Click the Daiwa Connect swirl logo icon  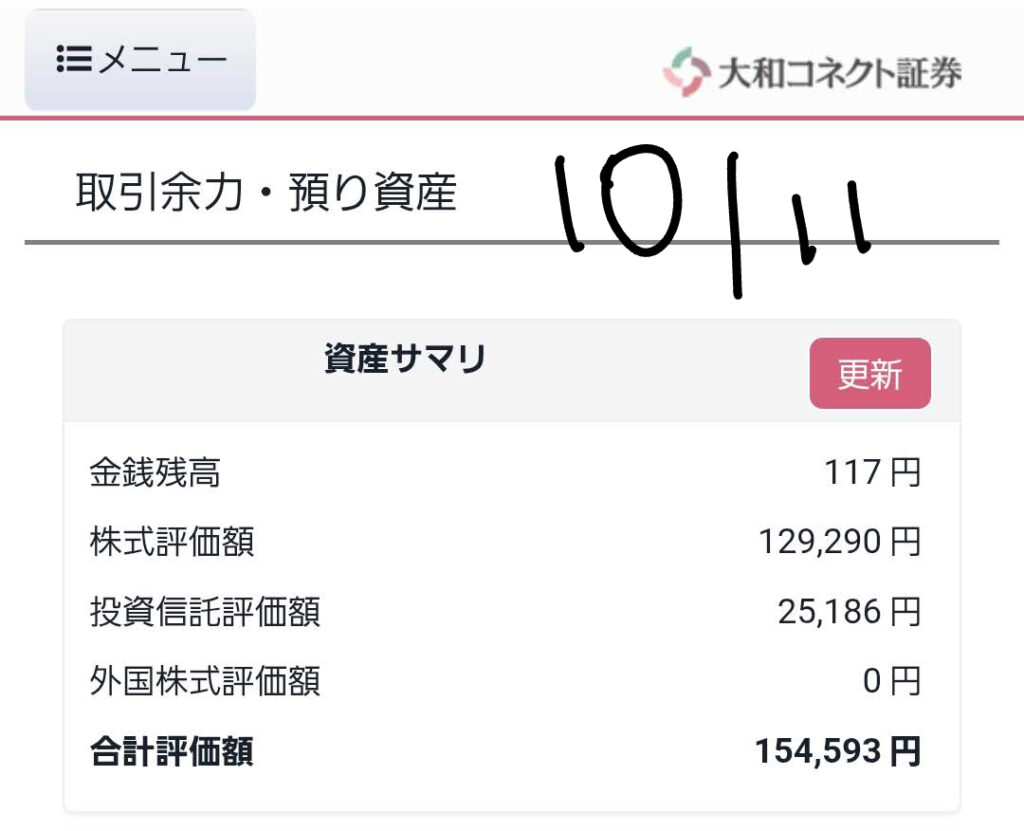[686, 73]
